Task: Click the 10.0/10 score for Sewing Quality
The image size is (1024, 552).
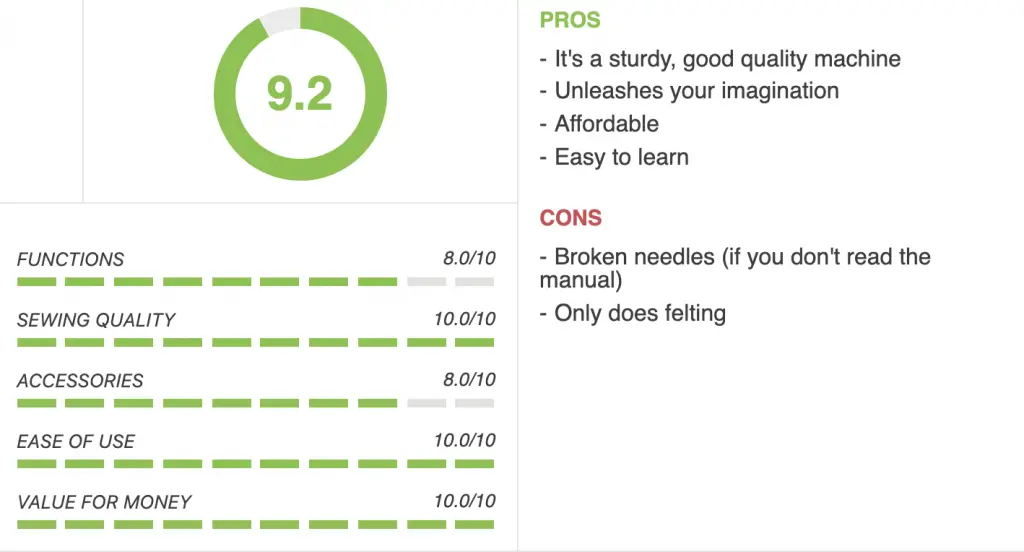Action: tap(464, 319)
